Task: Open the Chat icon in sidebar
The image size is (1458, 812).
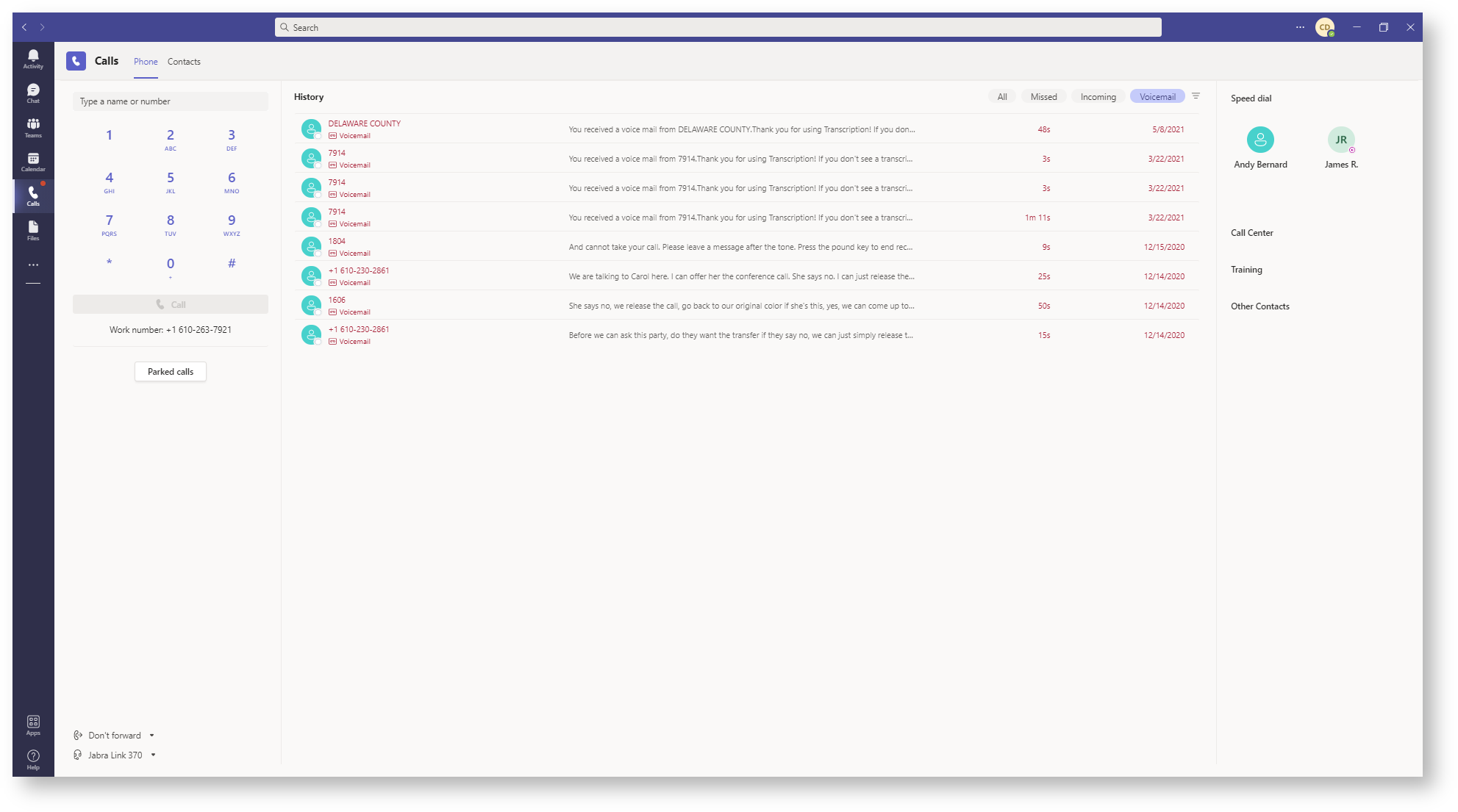Action: pyautogui.click(x=33, y=93)
